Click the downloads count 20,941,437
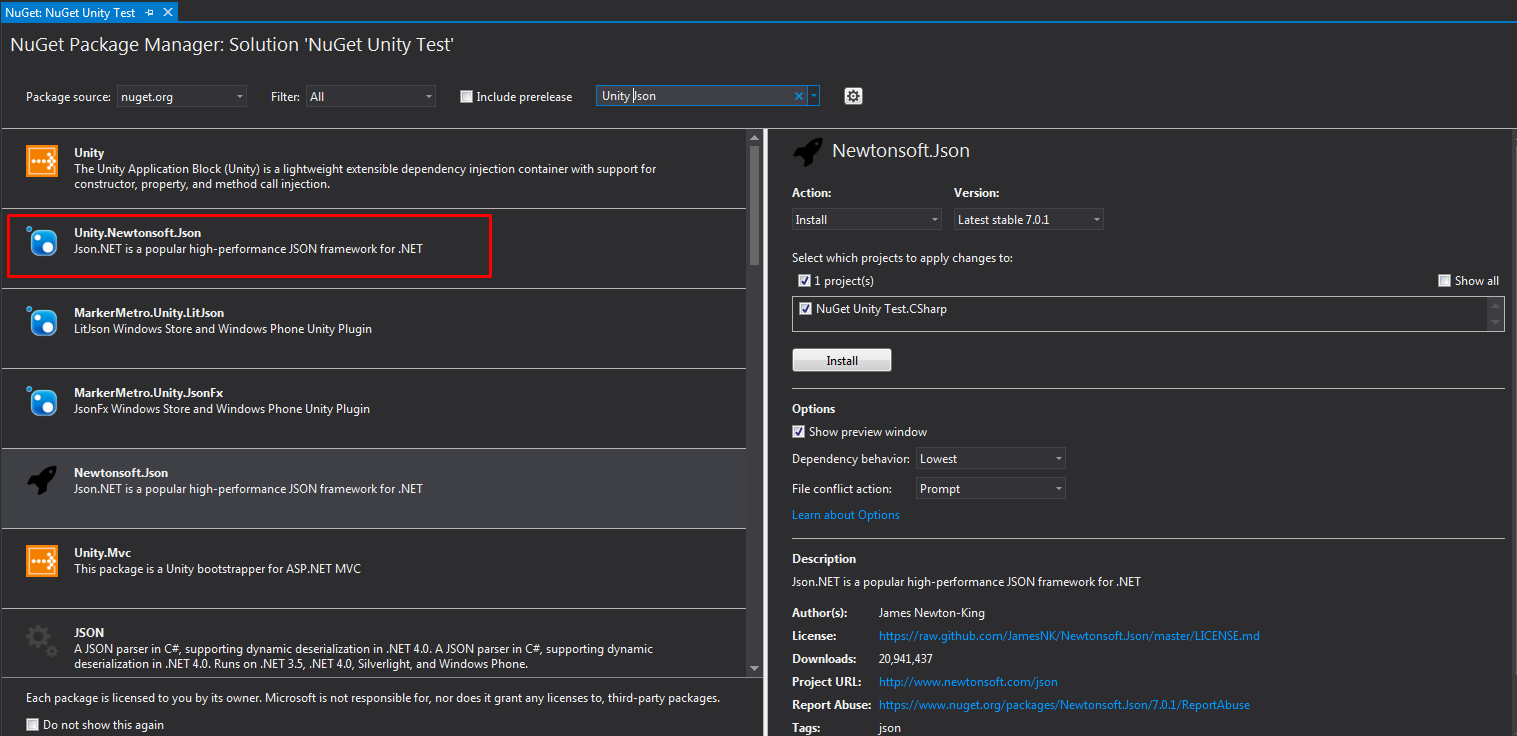Viewport: 1517px width, 736px height. point(906,659)
